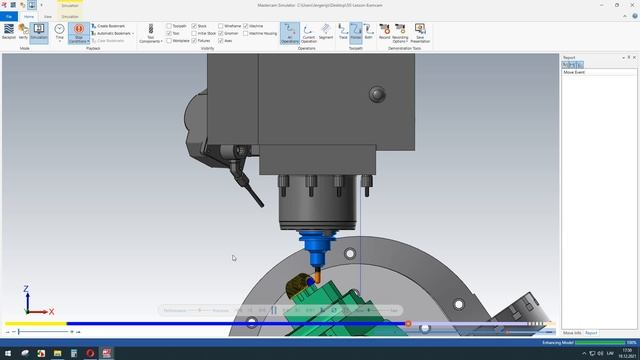The width and height of the screenshot is (640, 360).
Task: Select Simulation mode button
Action: (39, 32)
